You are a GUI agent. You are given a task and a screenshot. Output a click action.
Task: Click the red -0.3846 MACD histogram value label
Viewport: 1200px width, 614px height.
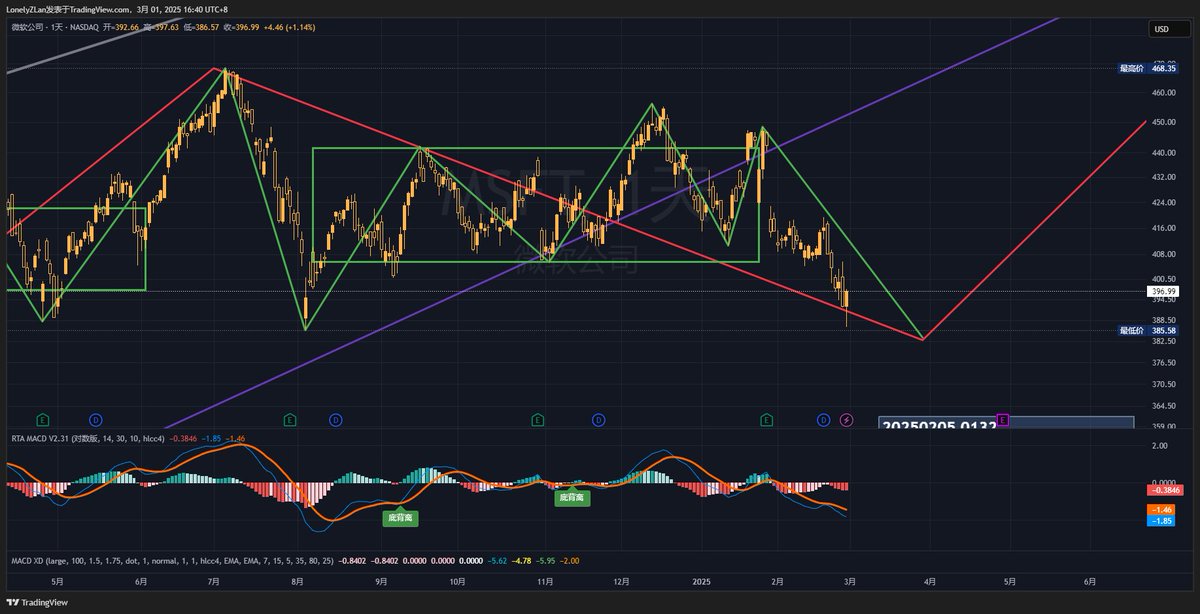(1164, 489)
